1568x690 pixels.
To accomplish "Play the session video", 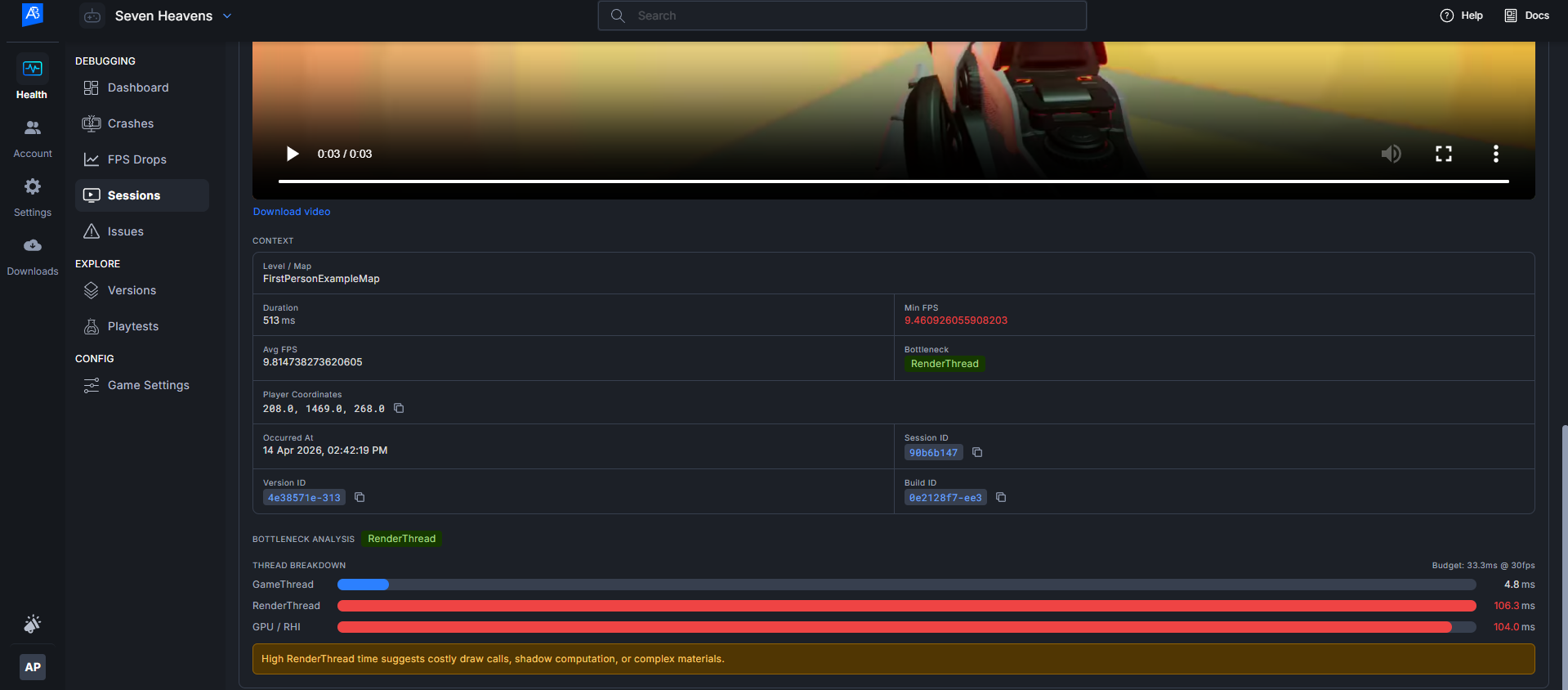I will click(x=293, y=154).
